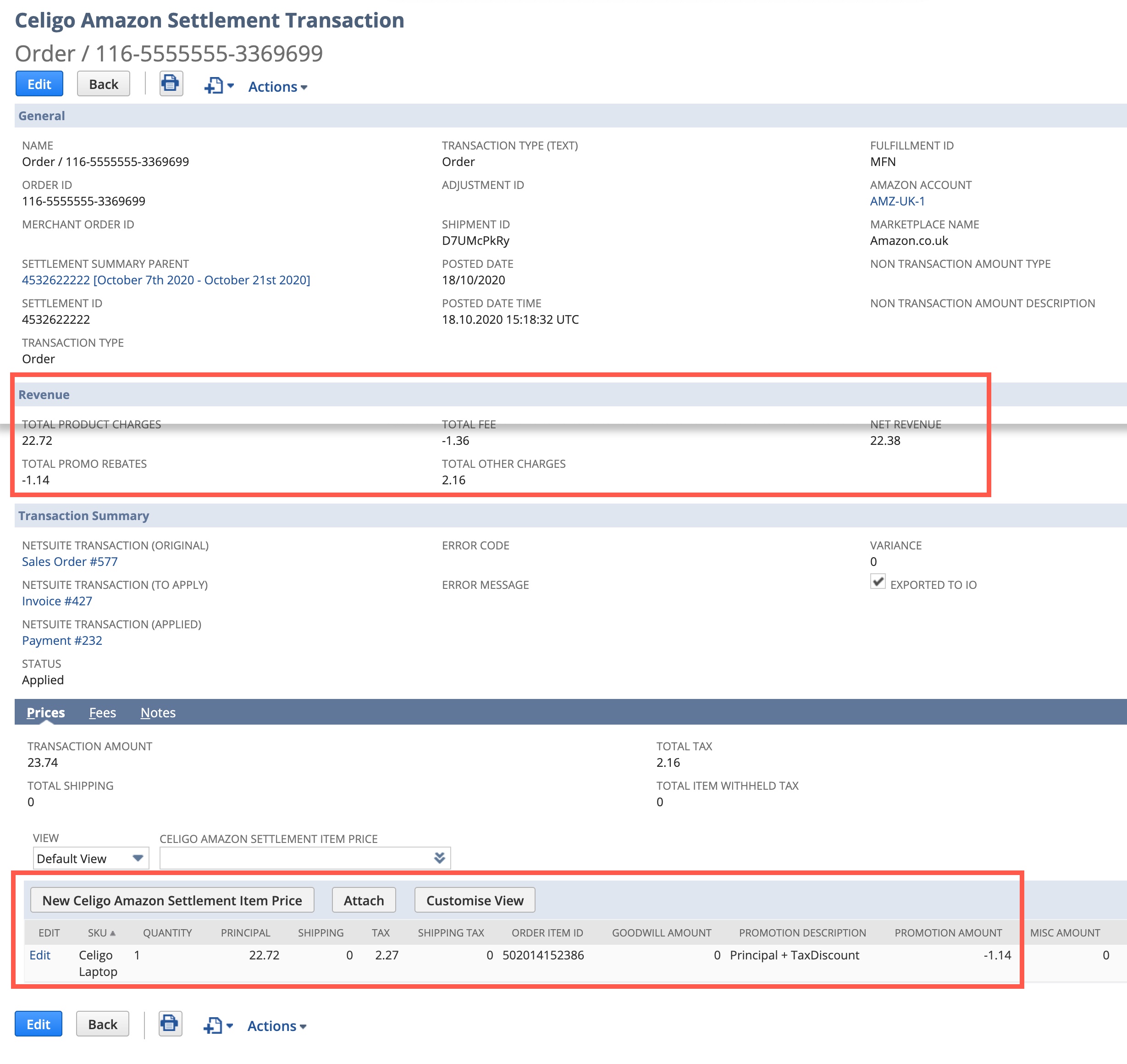Click the Goodwill Amount column header
Viewport: 1127px width, 1064px height.
click(x=662, y=933)
